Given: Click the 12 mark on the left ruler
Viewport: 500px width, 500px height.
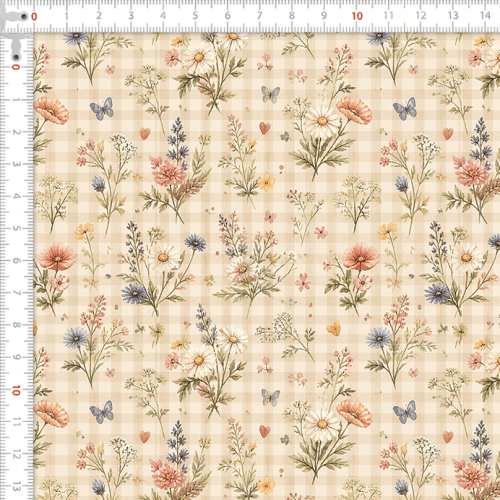Looking at the screenshot, I should point(16,454).
